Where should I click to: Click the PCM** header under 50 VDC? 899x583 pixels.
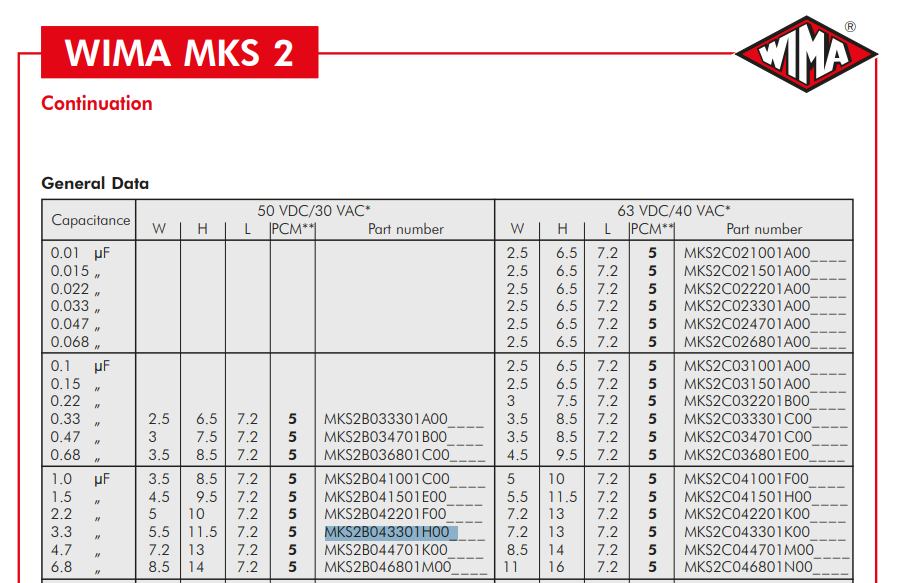[293, 229]
